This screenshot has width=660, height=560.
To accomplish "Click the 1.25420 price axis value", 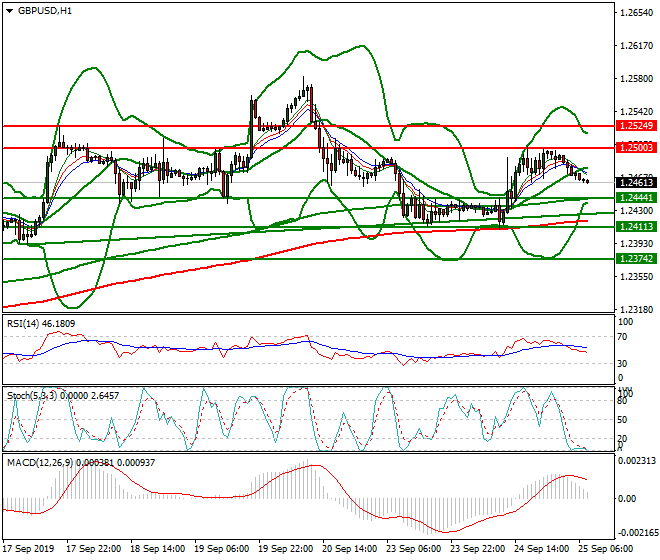I will (637, 112).
